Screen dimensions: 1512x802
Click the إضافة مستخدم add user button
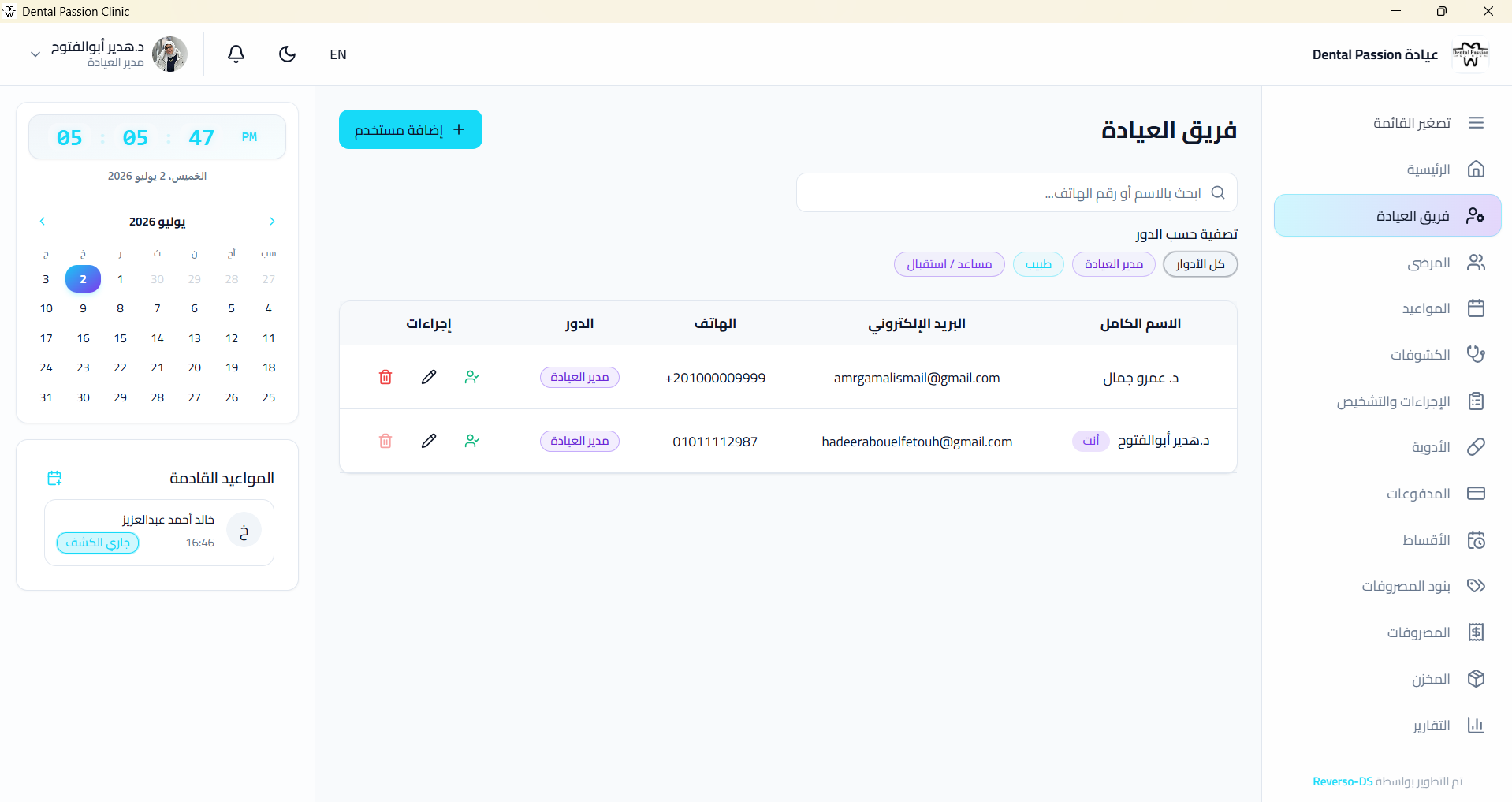point(411,129)
